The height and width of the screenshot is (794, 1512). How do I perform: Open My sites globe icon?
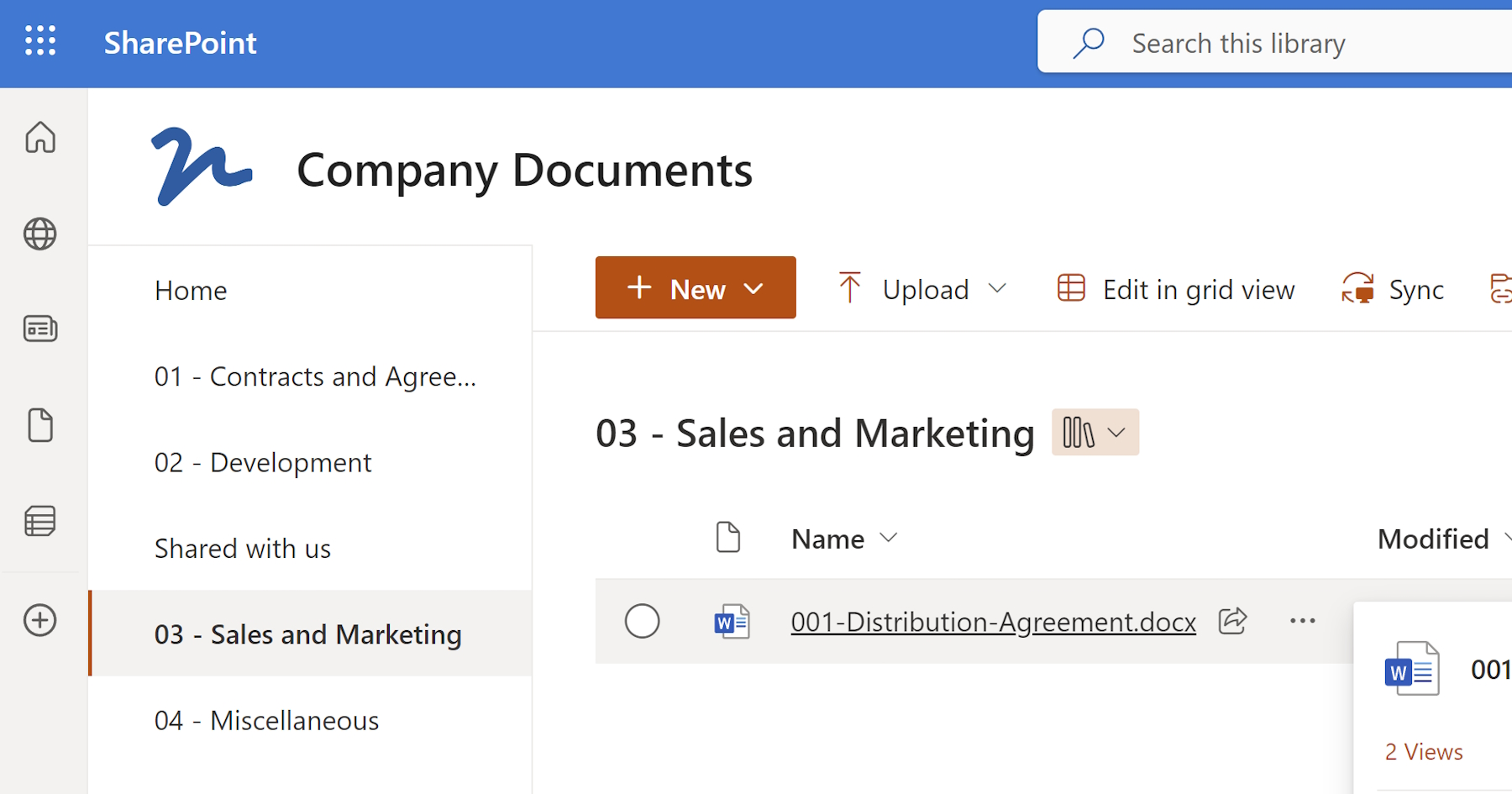tap(40, 234)
